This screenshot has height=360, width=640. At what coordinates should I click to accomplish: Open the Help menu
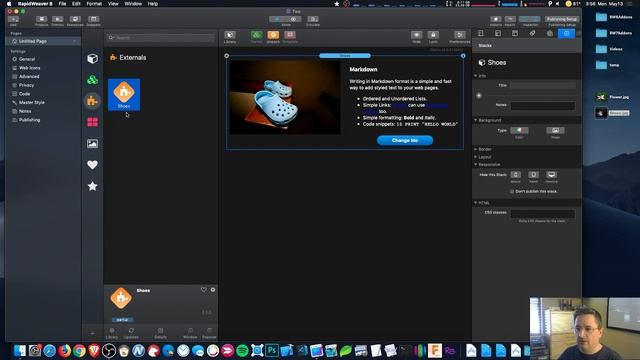(x=153, y=4)
